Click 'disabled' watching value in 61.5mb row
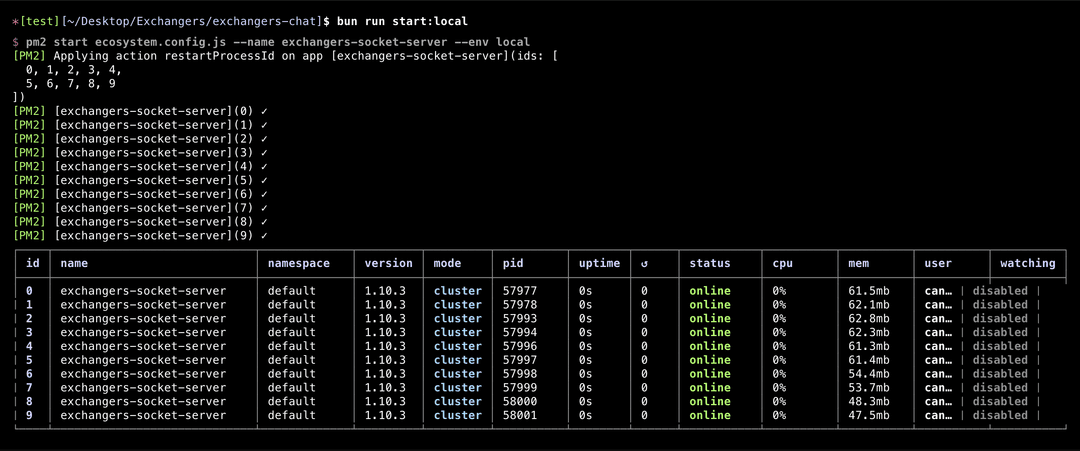 [1000, 291]
